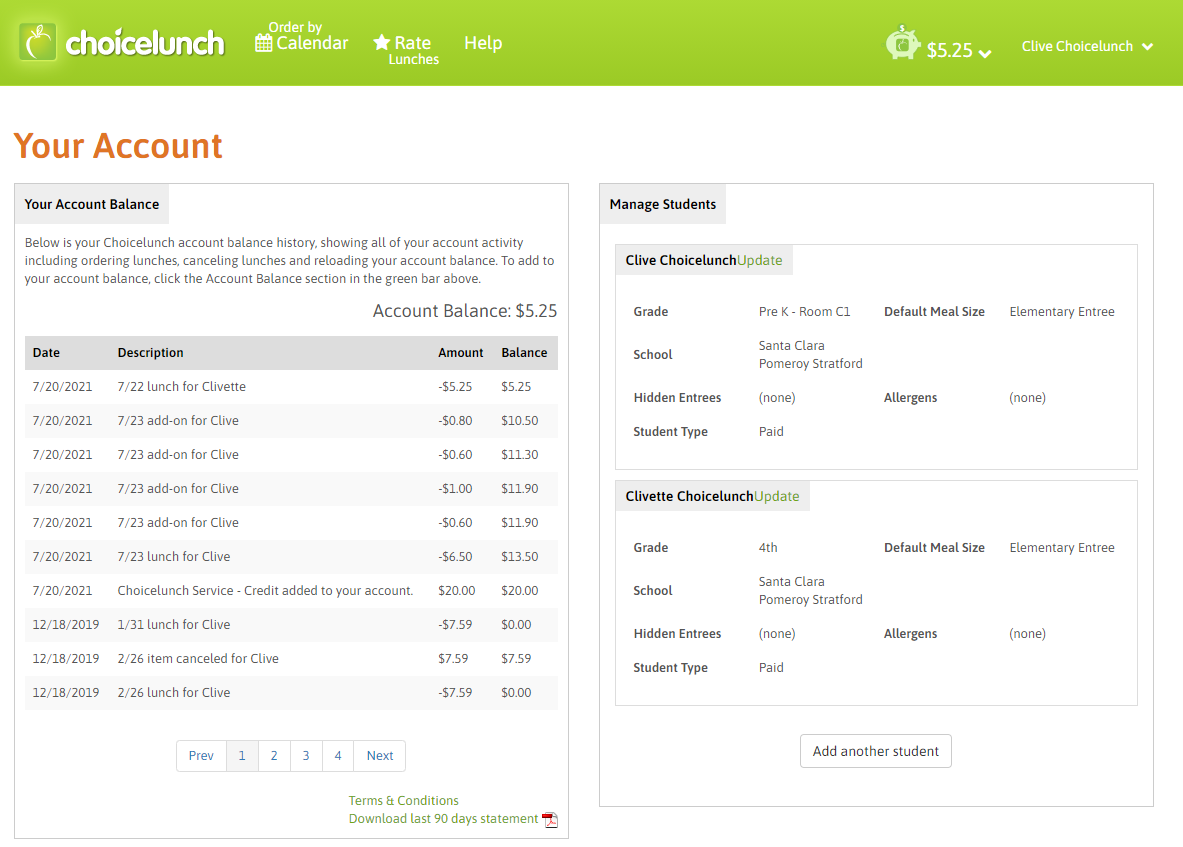Advance with the Next pagination button
The image size is (1183, 847).
pyautogui.click(x=379, y=756)
